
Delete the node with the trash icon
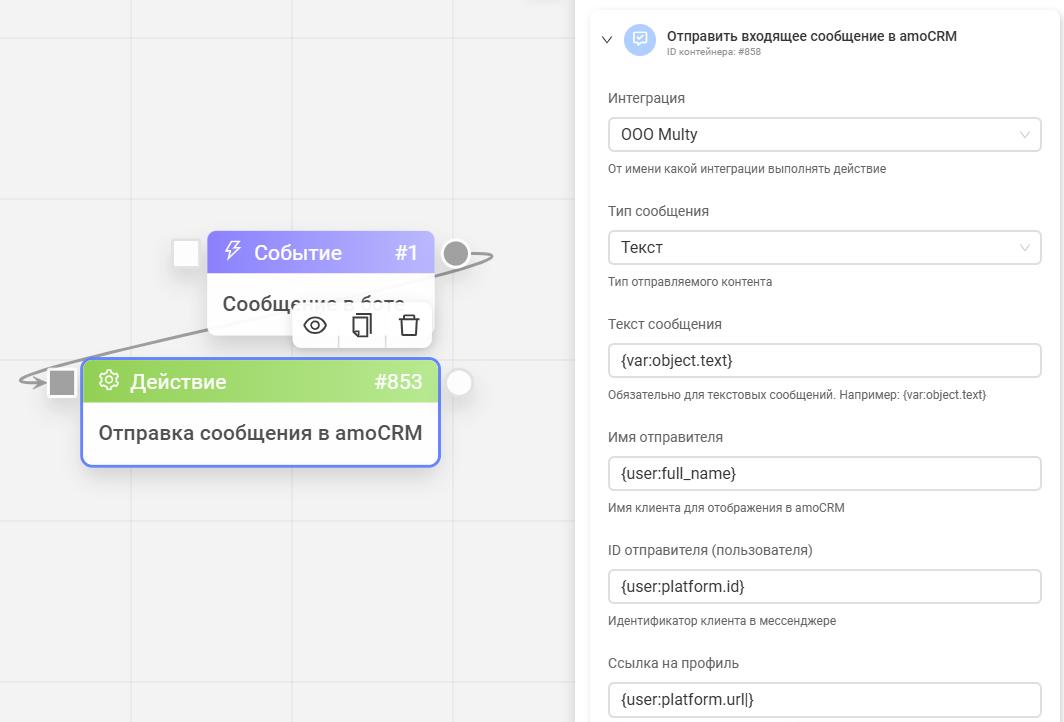tap(409, 325)
